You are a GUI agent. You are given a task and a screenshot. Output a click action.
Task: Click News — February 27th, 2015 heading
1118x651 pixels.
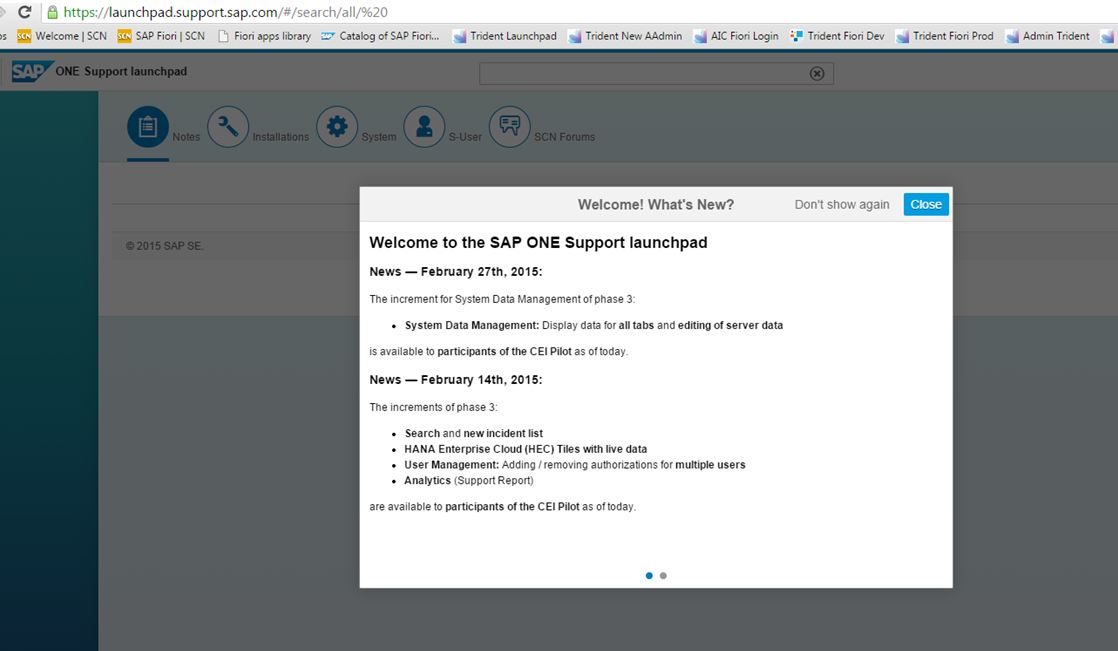click(x=456, y=272)
